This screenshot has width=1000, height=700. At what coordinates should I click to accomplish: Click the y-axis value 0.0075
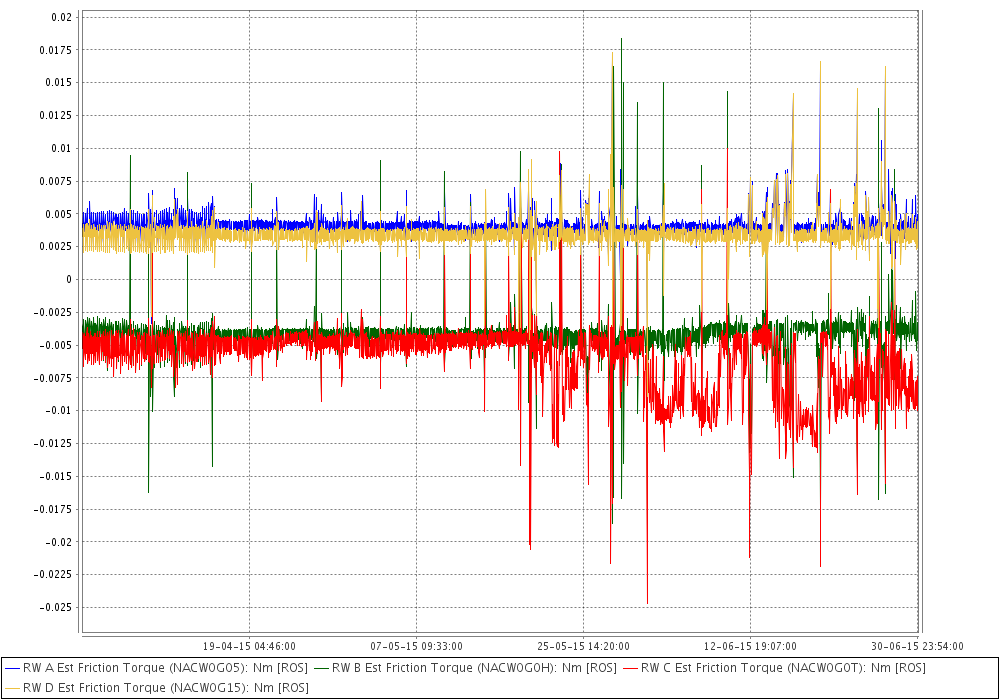point(56,181)
